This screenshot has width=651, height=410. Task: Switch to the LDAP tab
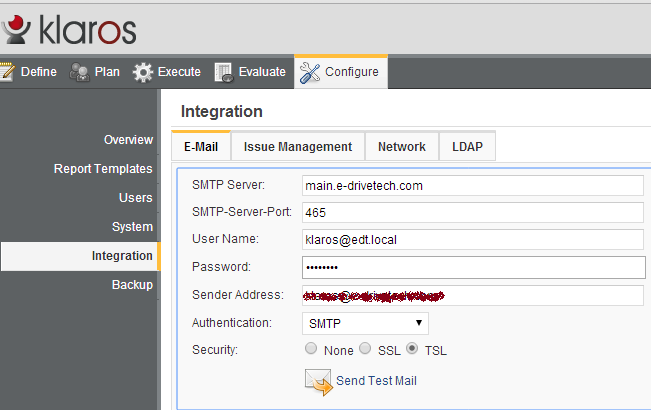coord(466,146)
